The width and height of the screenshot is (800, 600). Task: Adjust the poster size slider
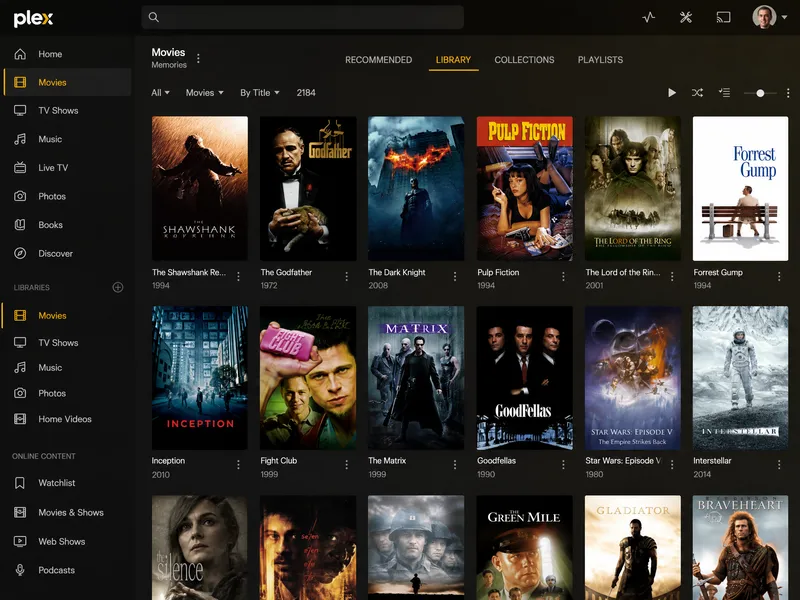[760, 93]
